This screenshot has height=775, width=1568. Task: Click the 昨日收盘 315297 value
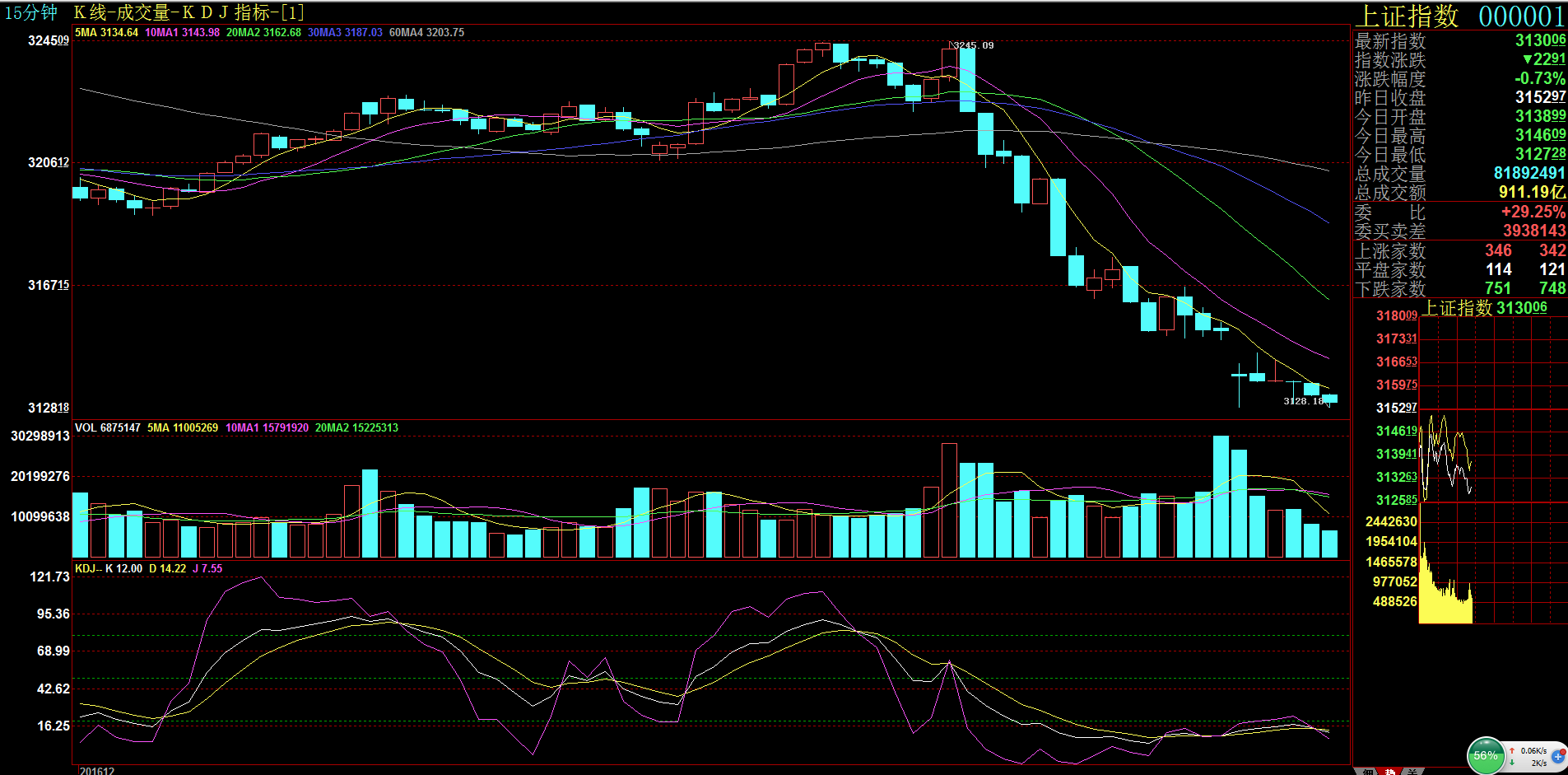tap(1540, 97)
